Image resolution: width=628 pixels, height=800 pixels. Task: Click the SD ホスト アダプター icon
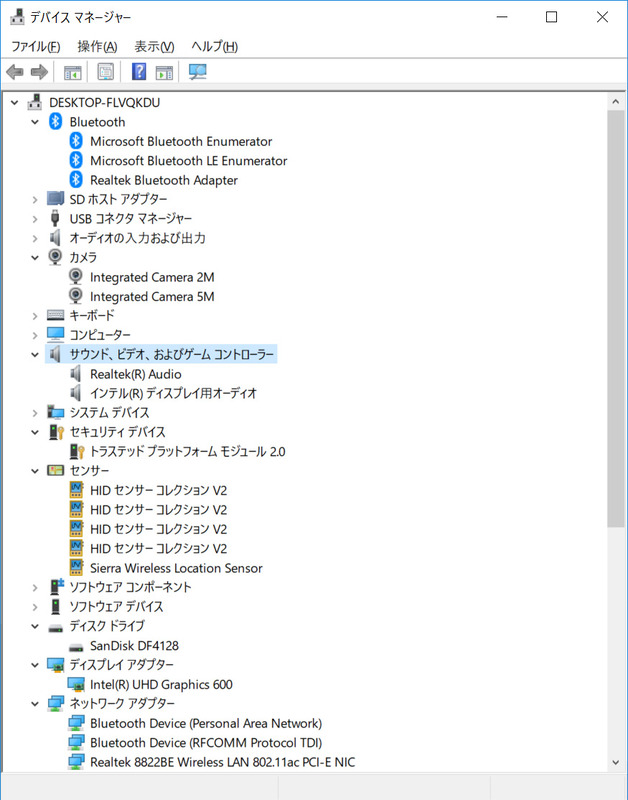(x=55, y=199)
